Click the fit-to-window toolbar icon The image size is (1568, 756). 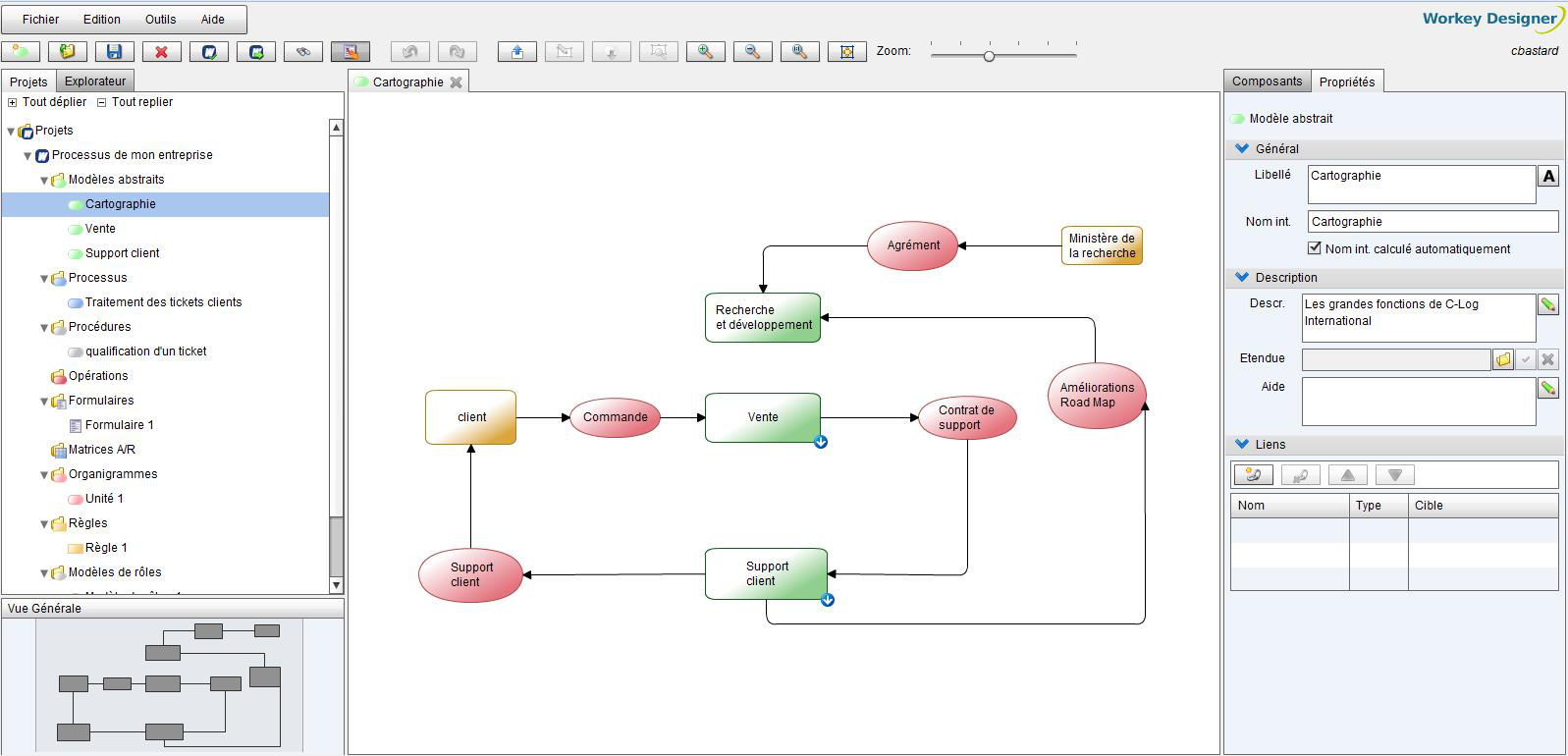point(847,52)
